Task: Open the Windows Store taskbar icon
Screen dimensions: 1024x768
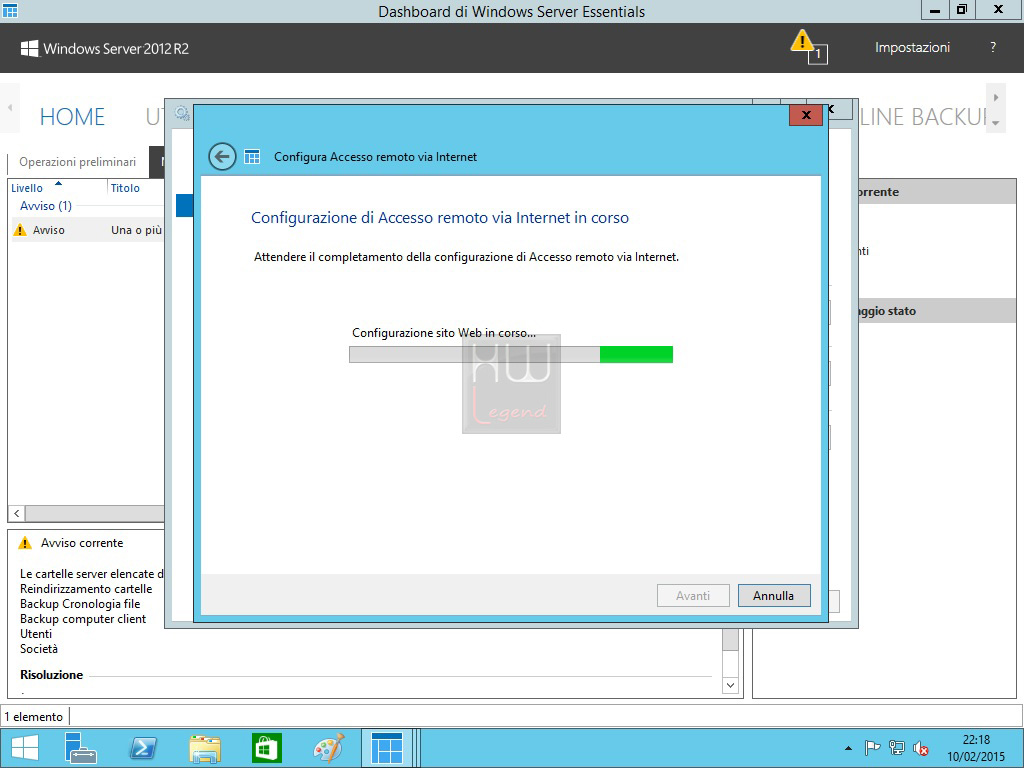Action: 266,748
